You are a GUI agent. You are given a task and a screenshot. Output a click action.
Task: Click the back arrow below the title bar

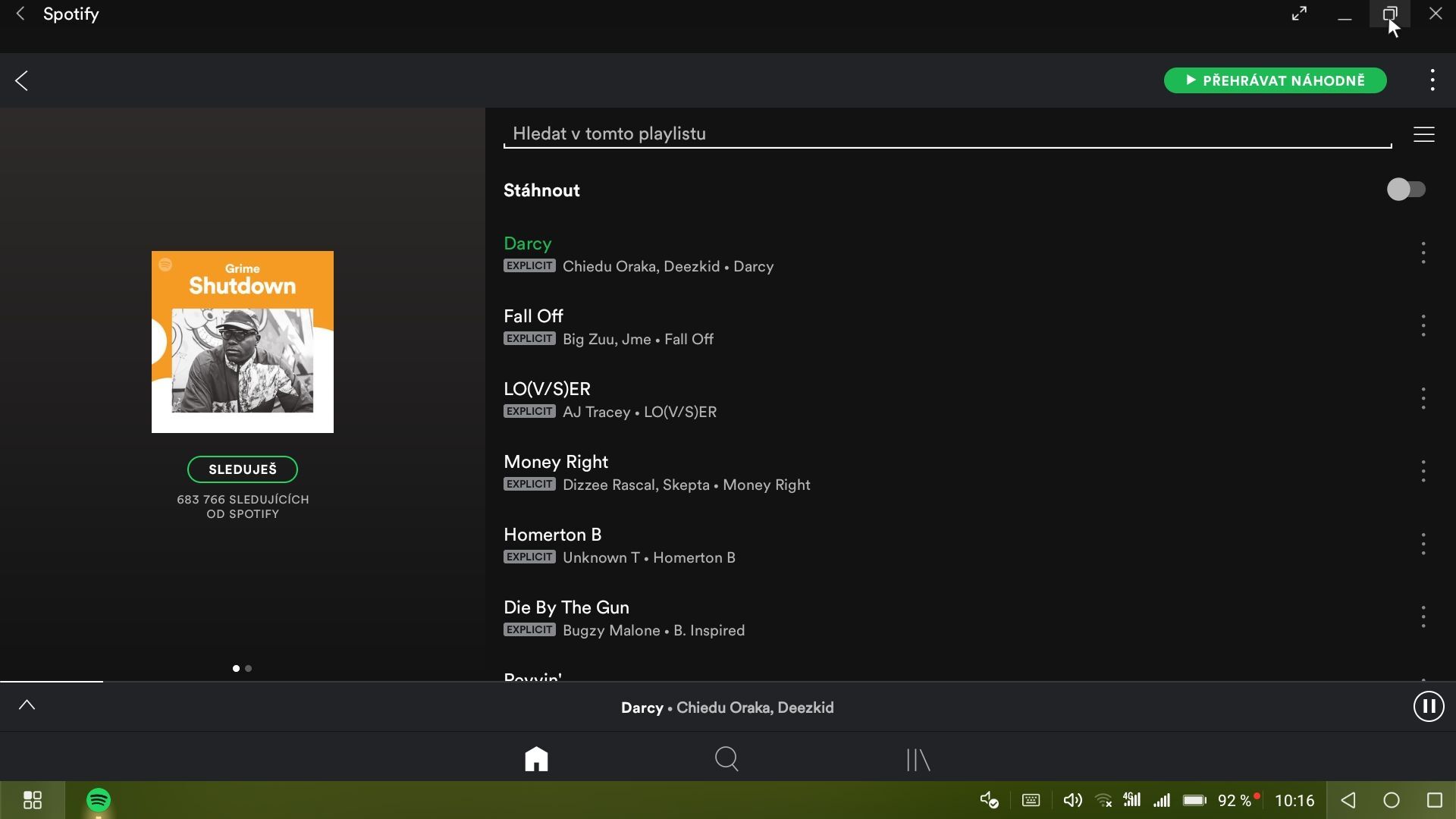pos(22,80)
